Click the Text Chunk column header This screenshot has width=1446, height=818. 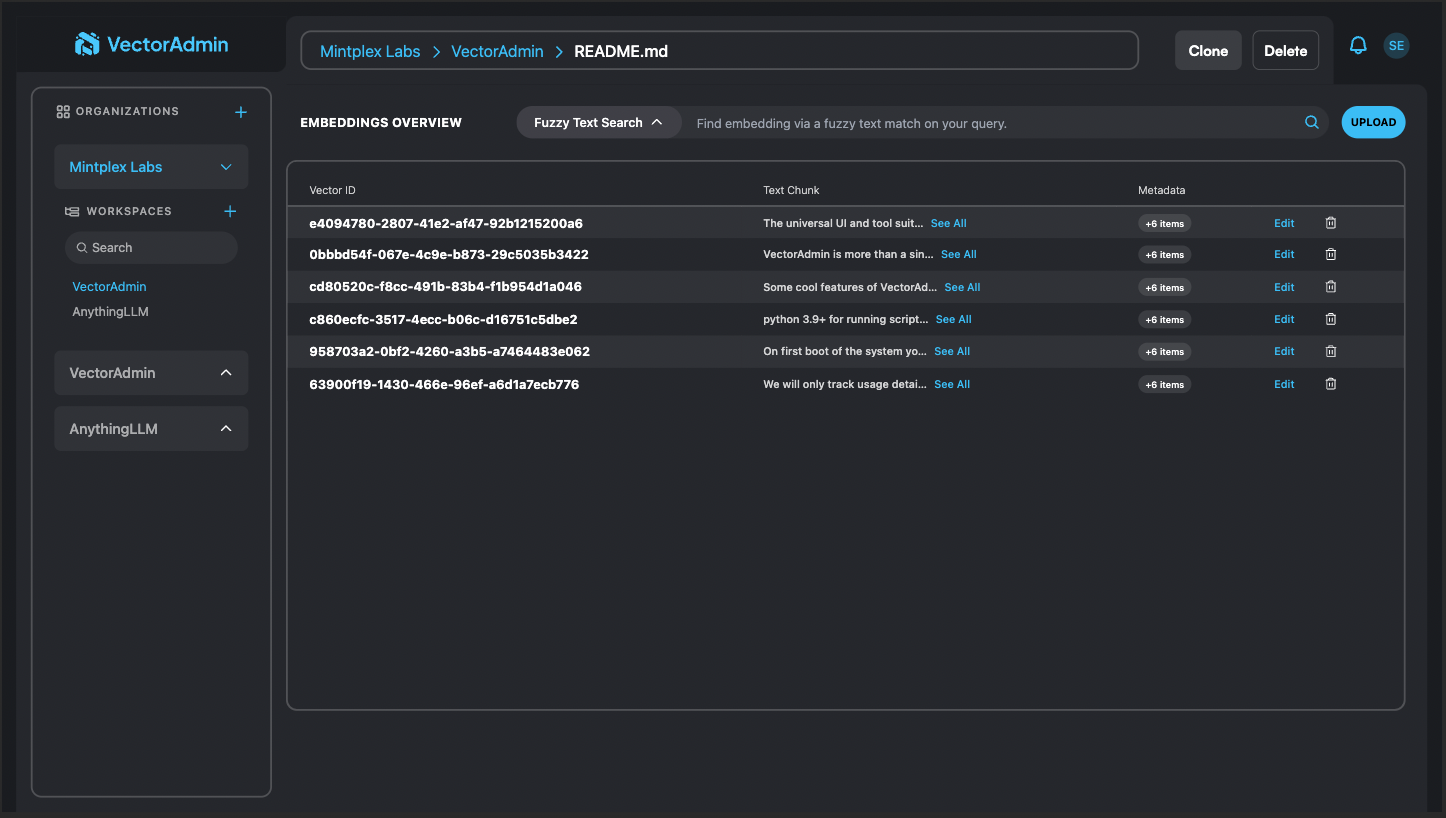coord(791,190)
